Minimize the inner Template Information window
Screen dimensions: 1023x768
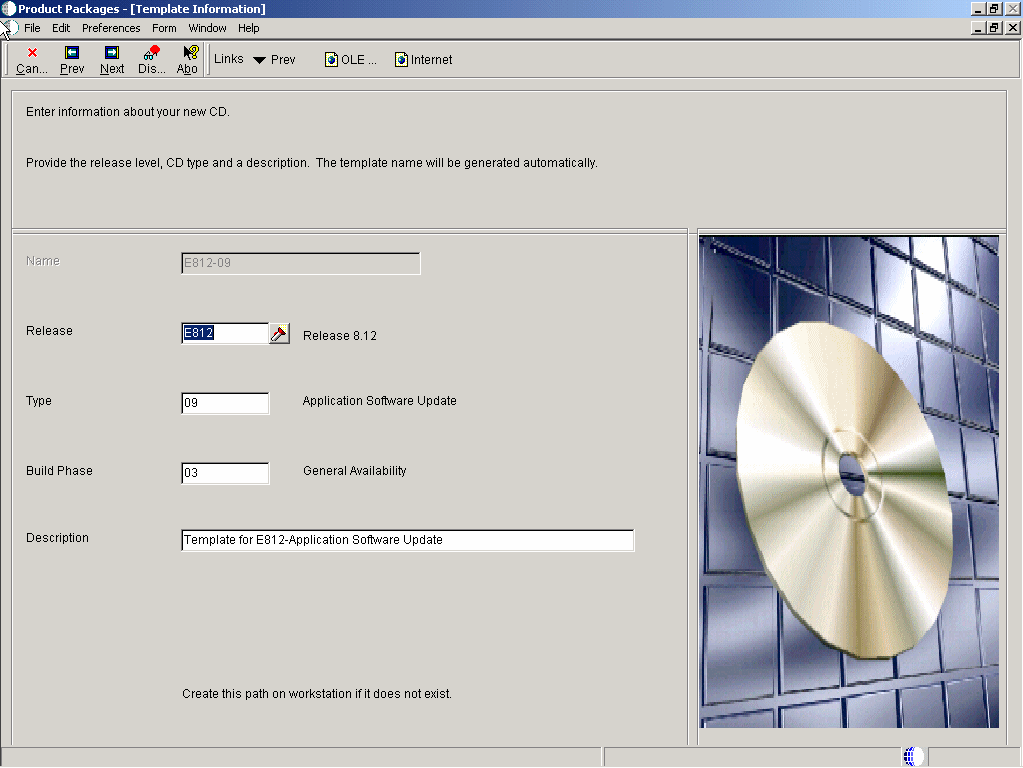tap(977, 28)
